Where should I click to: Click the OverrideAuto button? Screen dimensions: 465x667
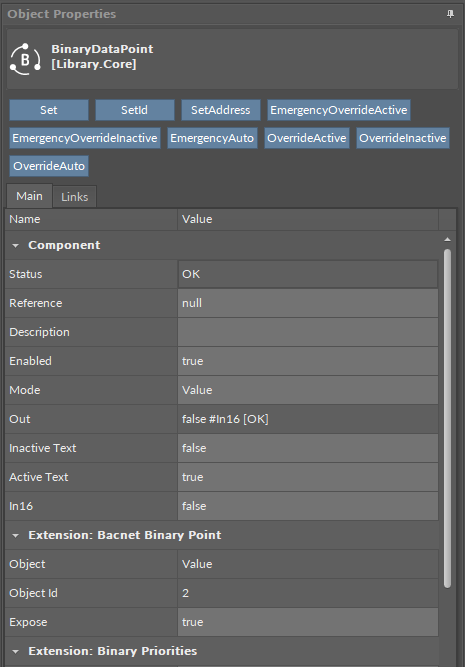49,166
